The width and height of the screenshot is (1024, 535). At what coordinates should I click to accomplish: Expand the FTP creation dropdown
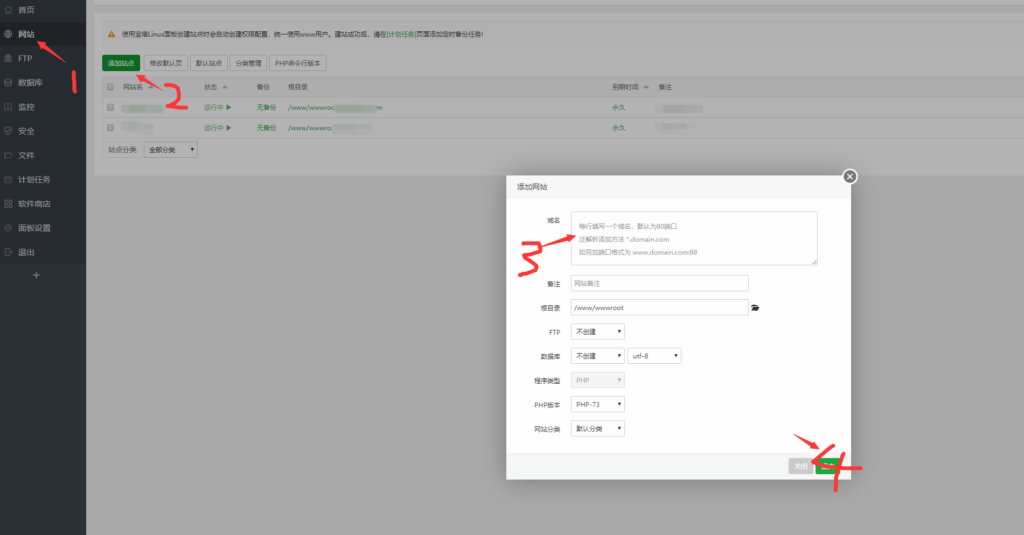coord(598,332)
